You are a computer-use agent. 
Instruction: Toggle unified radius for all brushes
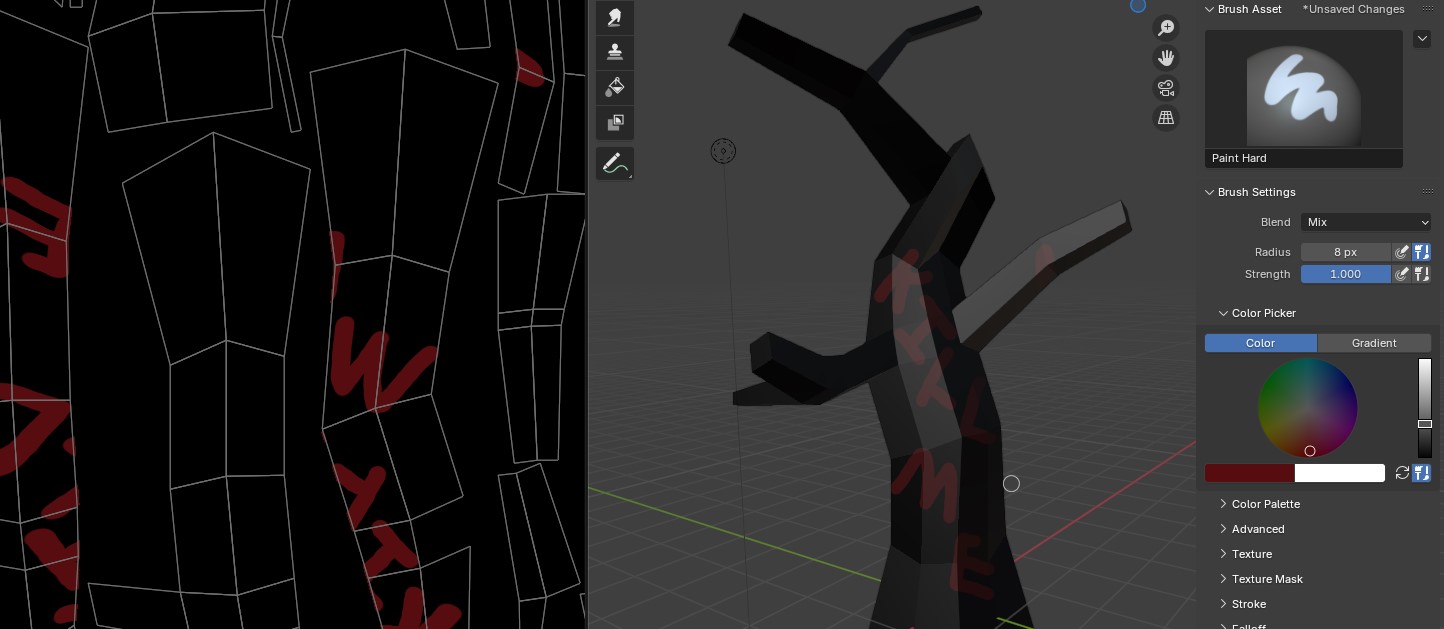(1422, 252)
